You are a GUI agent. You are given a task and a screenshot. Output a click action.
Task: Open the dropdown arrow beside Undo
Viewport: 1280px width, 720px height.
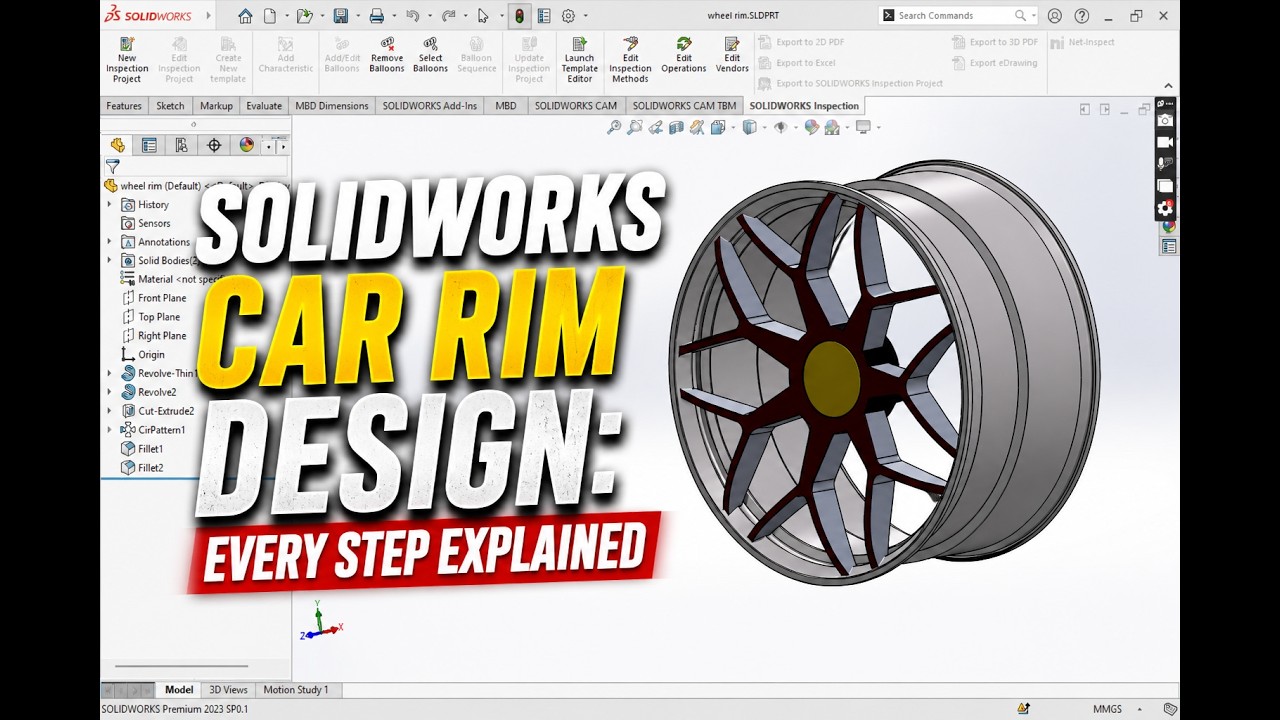[x=428, y=16]
